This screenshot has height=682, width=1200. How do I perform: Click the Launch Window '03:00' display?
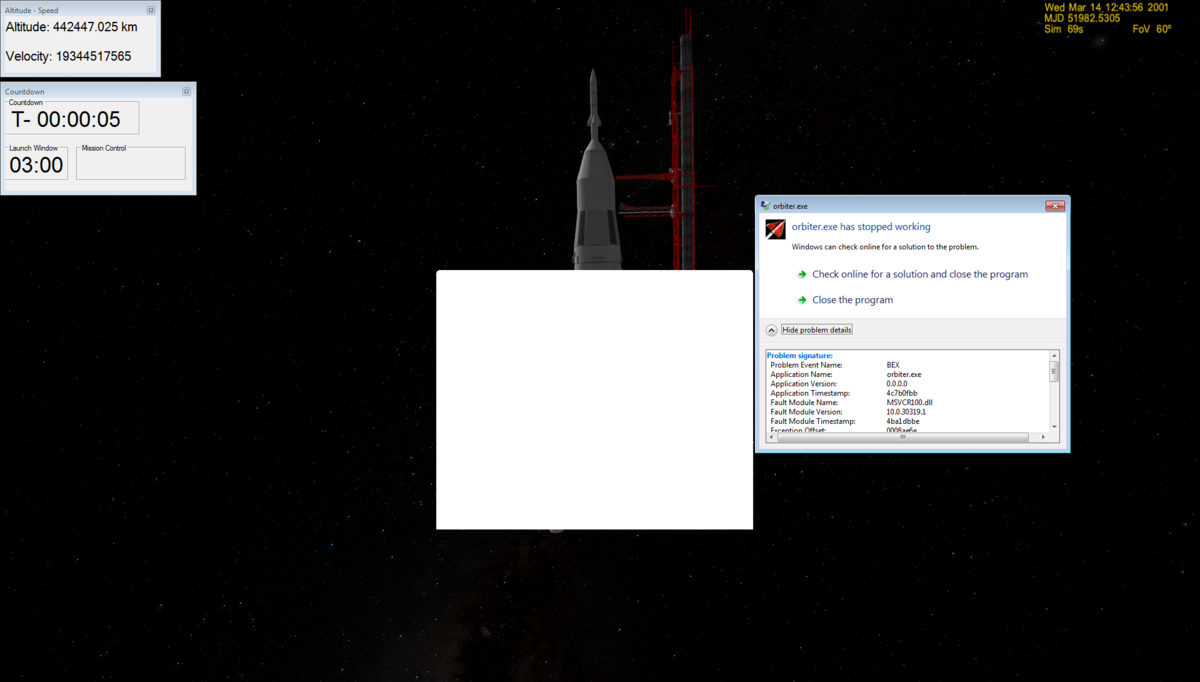point(36,165)
